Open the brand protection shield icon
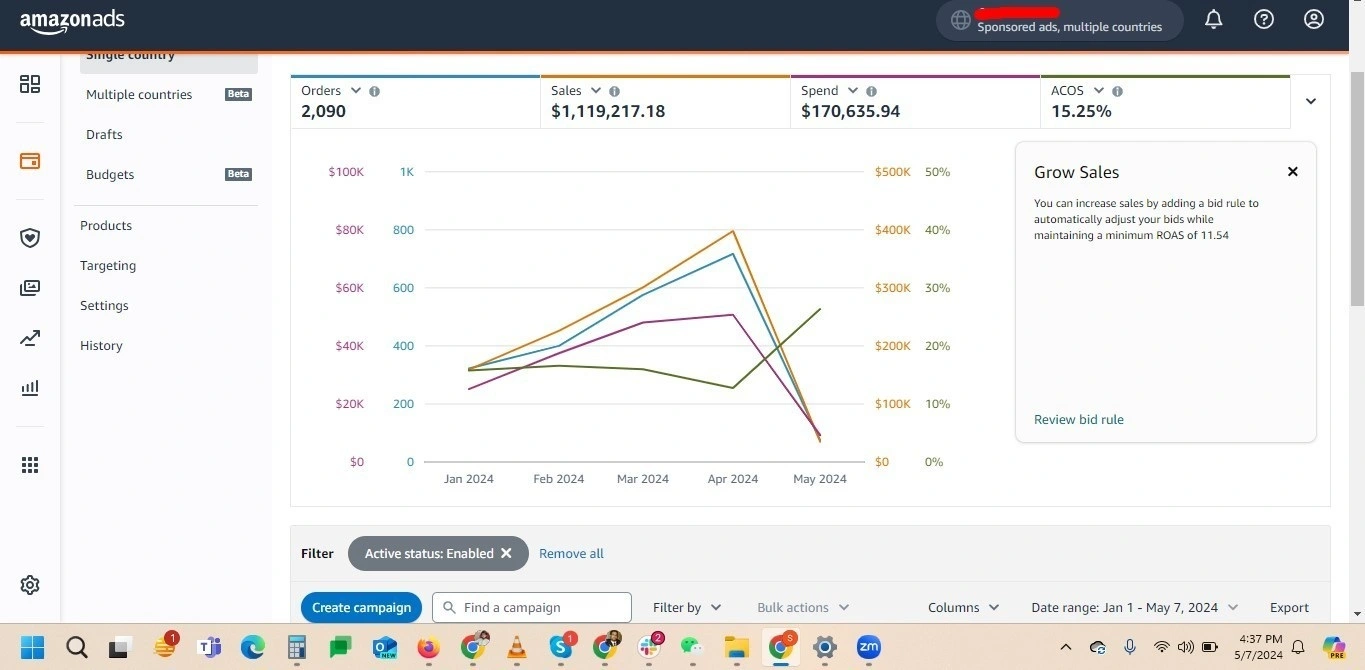Viewport: 1365px width, 670px height. pyautogui.click(x=29, y=237)
